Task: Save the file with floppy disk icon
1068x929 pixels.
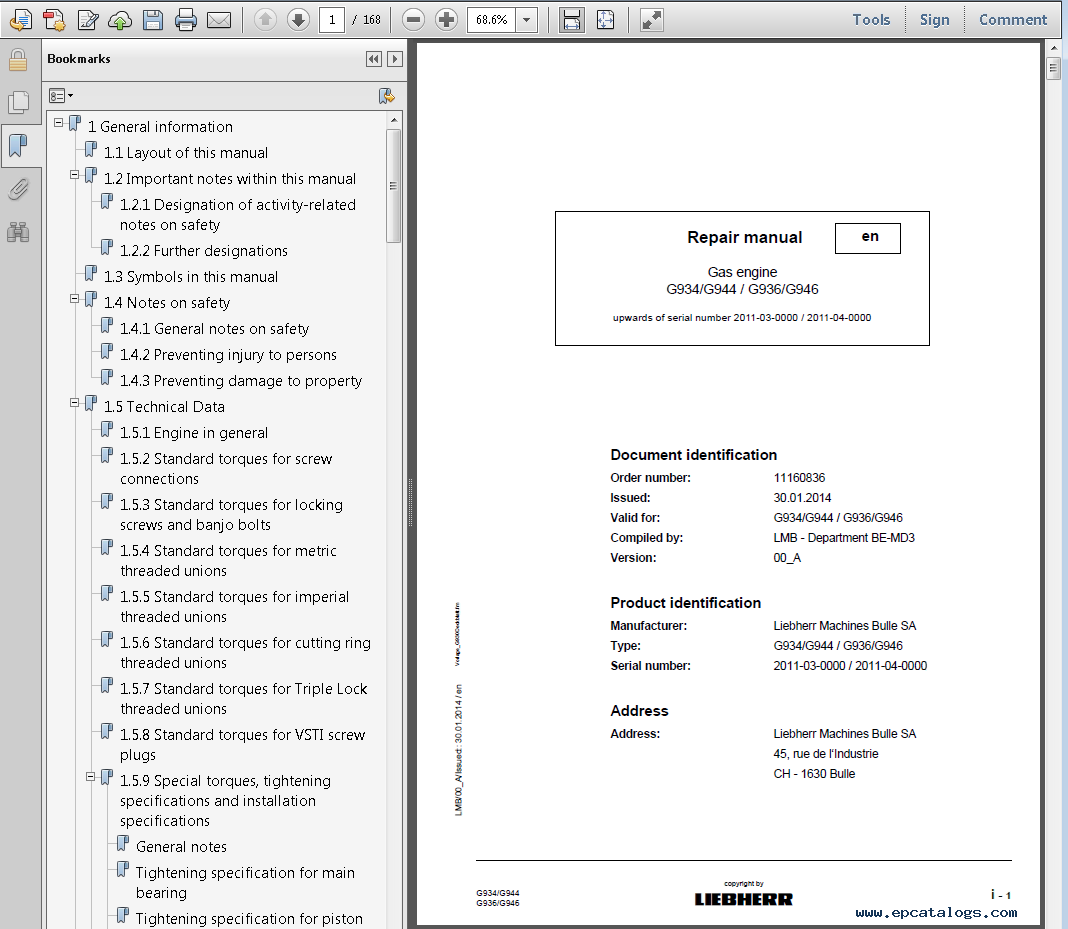Action: pyautogui.click(x=153, y=20)
